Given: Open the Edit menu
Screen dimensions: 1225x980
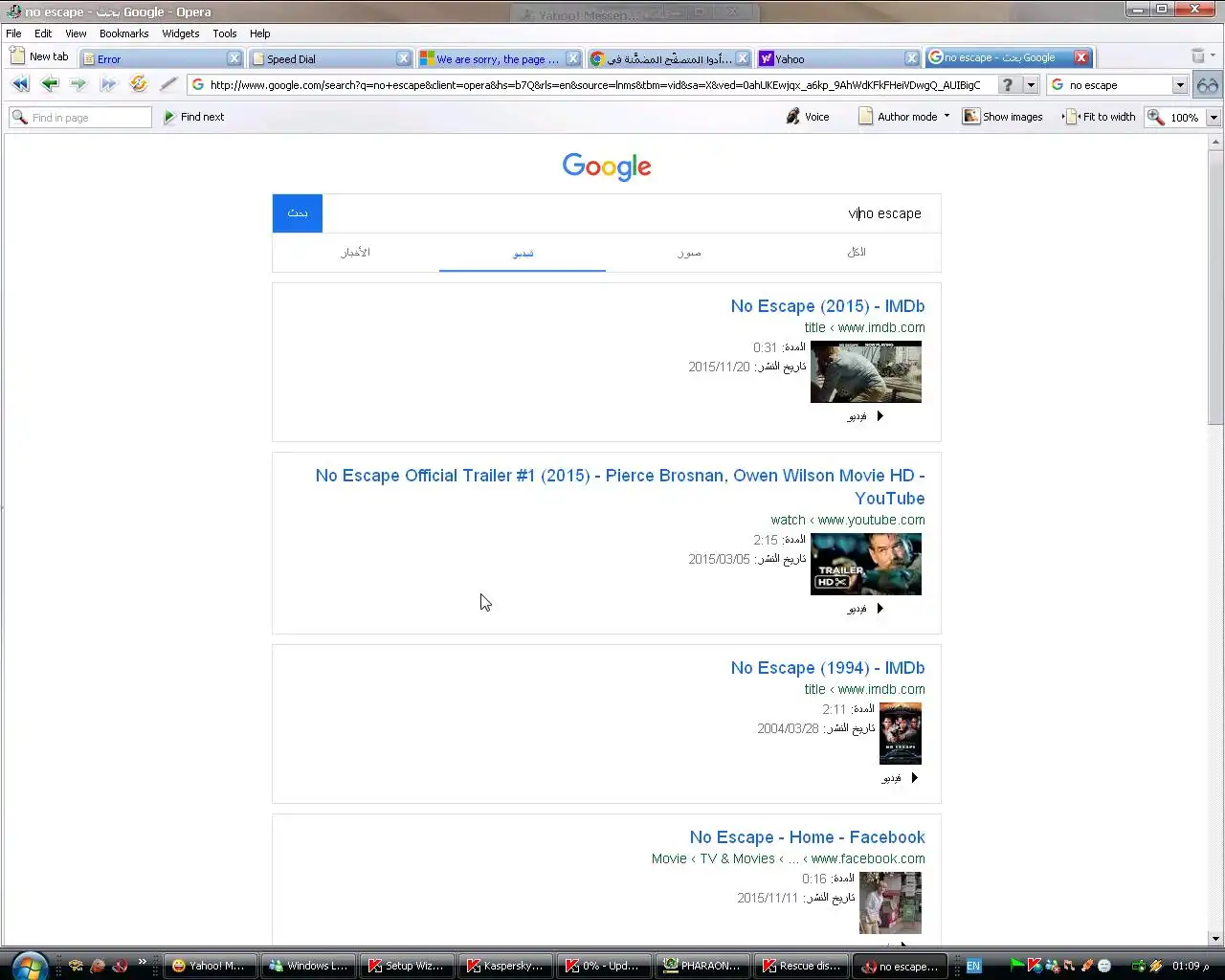Looking at the screenshot, I should click(x=43, y=33).
